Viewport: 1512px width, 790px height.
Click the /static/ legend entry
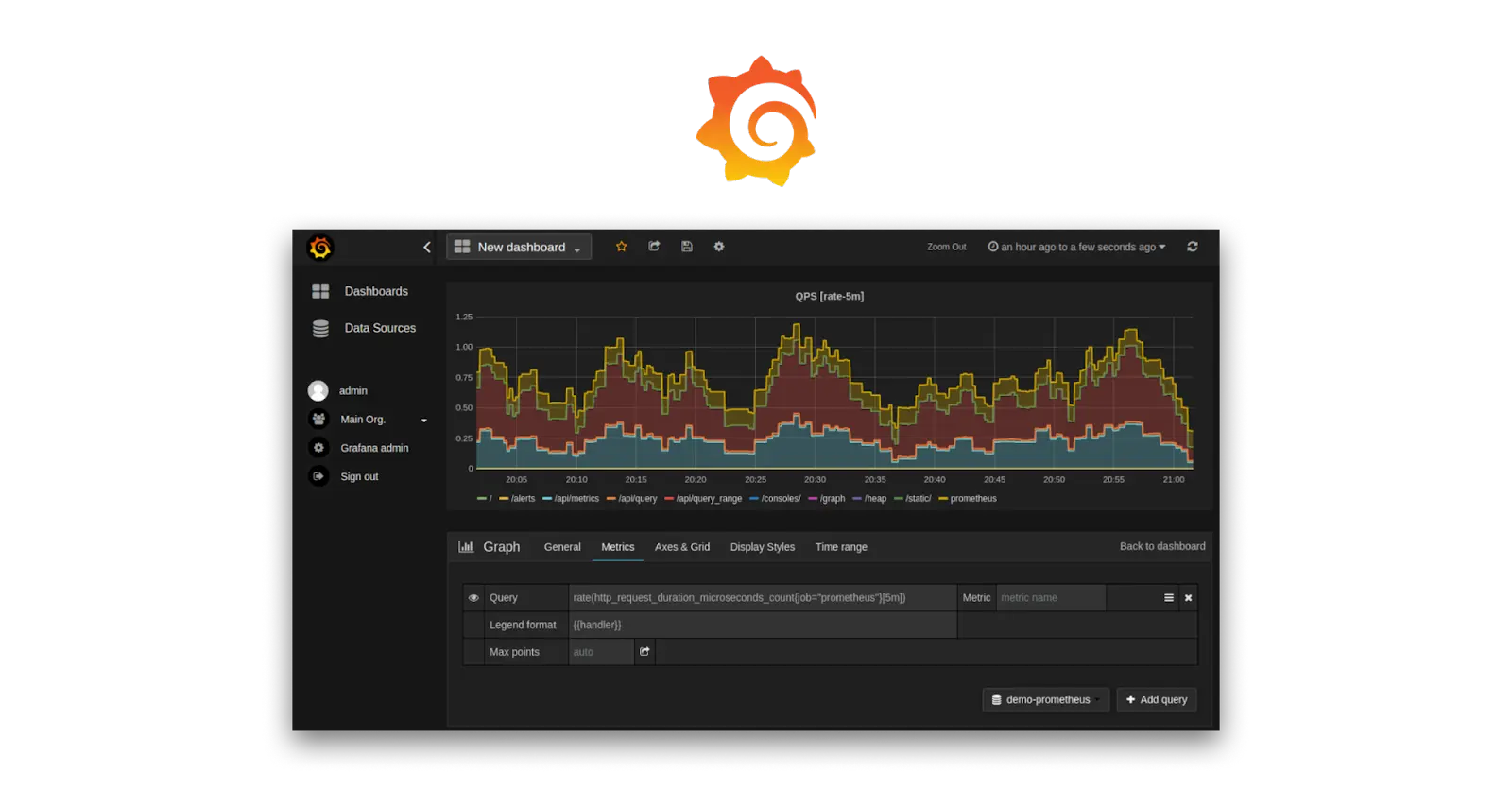point(913,499)
